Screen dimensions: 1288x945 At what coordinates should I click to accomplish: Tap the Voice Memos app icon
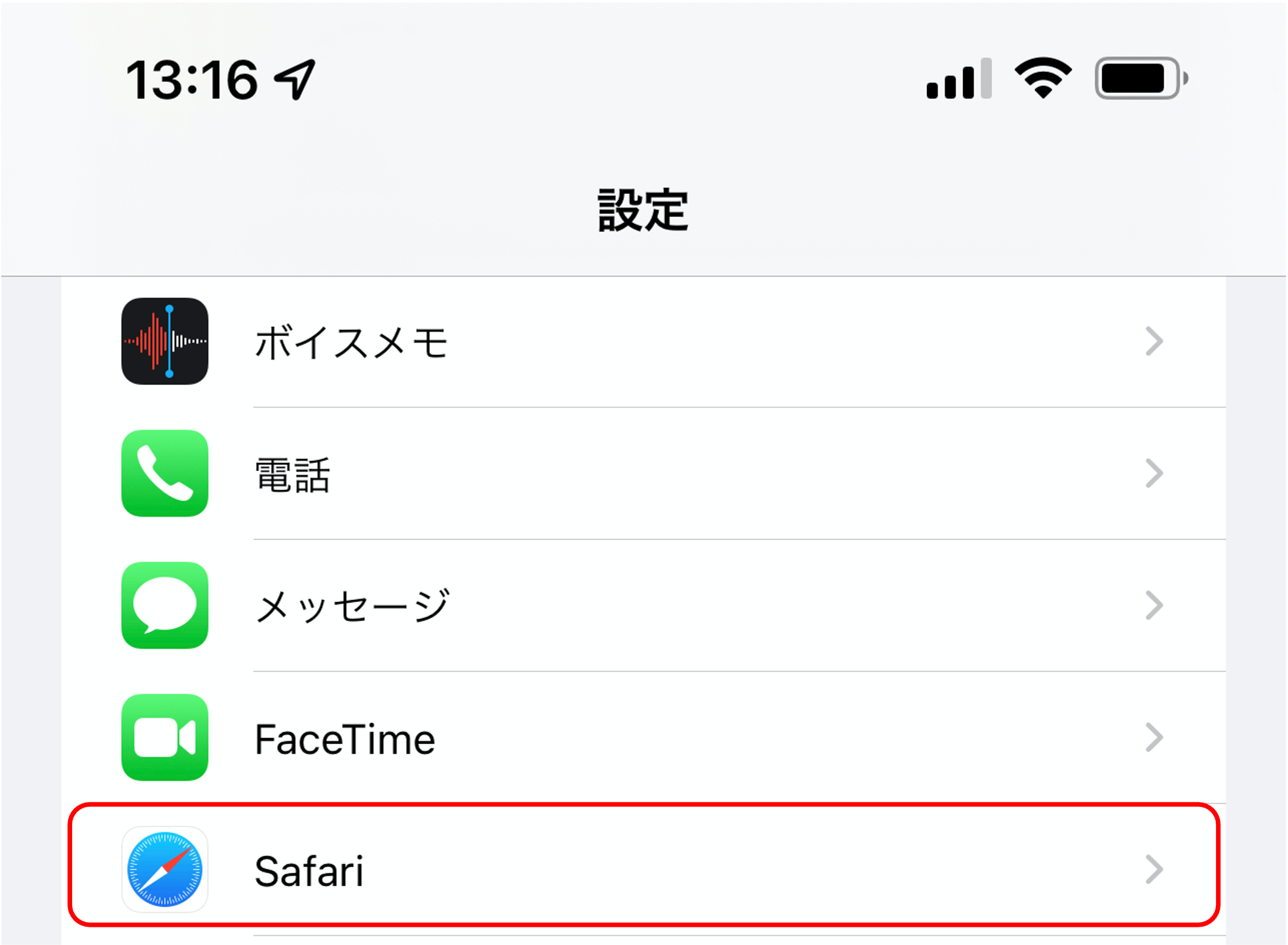[165, 341]
